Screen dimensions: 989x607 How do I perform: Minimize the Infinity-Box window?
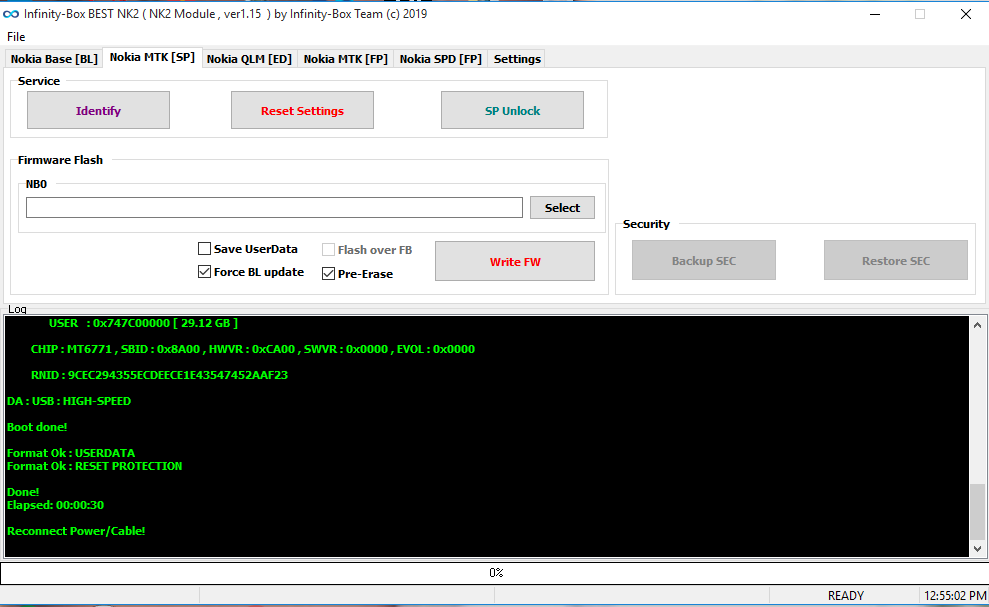pyautogui.click(x=875, y=14)
